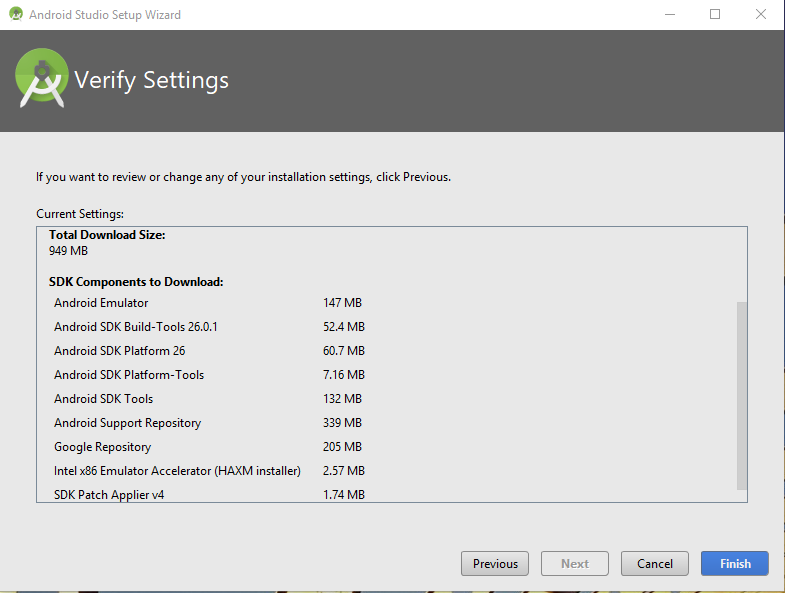Select the Android Emulator row
This screenshot has width=785, height=593.
(x=101, y=303)
